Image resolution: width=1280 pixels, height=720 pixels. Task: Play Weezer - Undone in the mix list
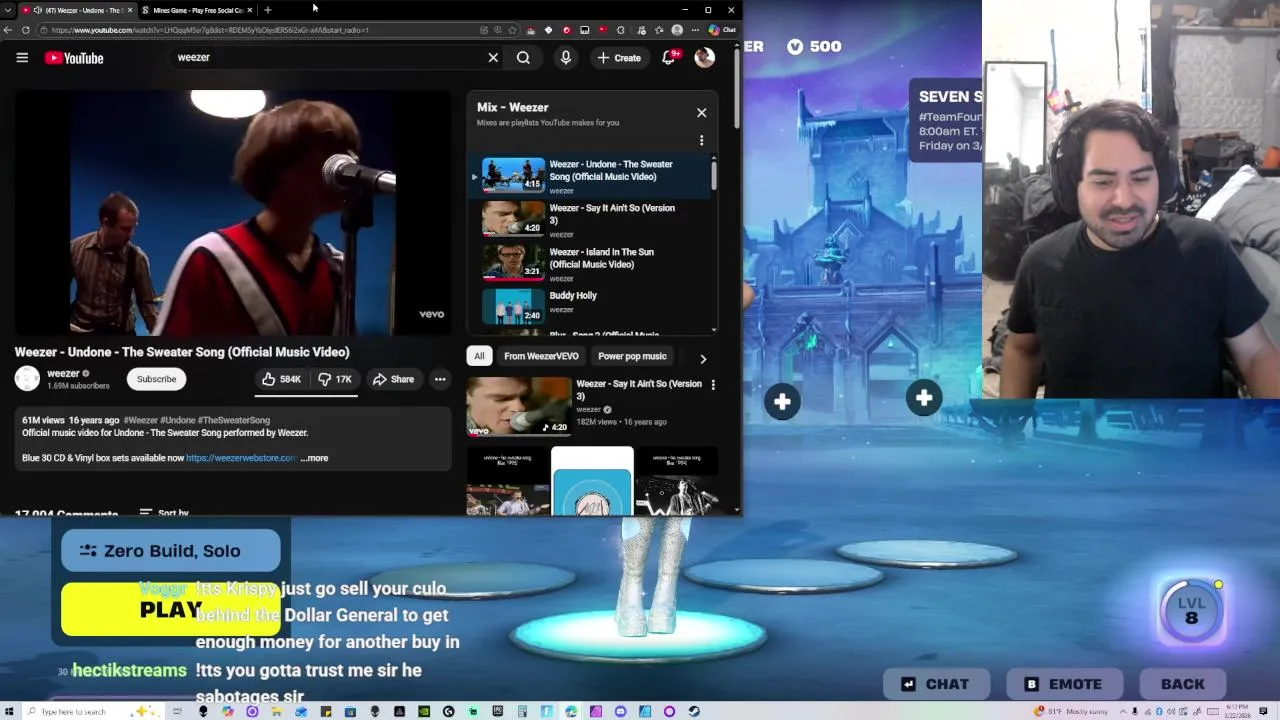pyautogui.click(x=590, y=176)
